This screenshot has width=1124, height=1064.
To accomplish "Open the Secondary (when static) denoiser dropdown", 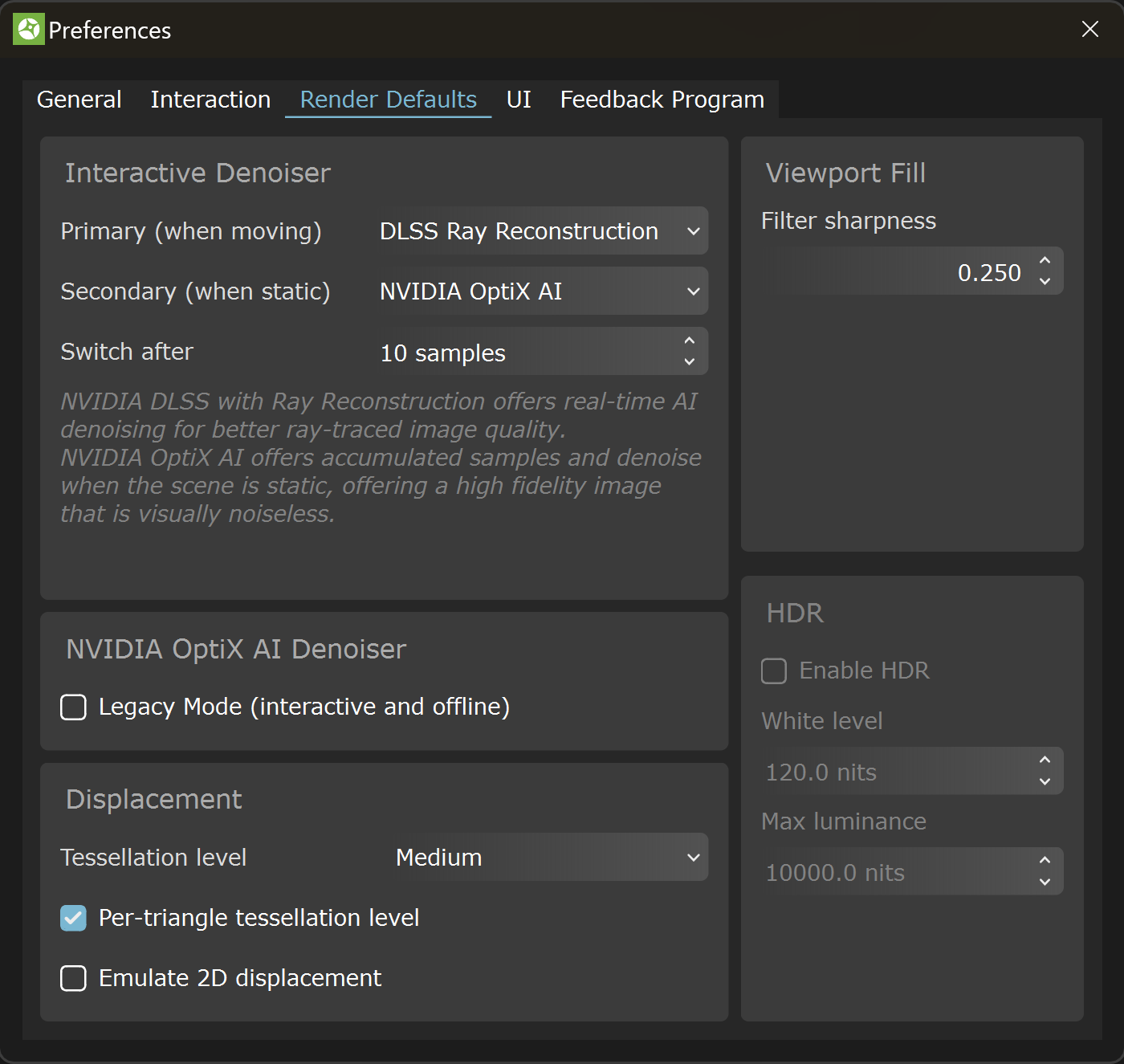I will 540,291.
